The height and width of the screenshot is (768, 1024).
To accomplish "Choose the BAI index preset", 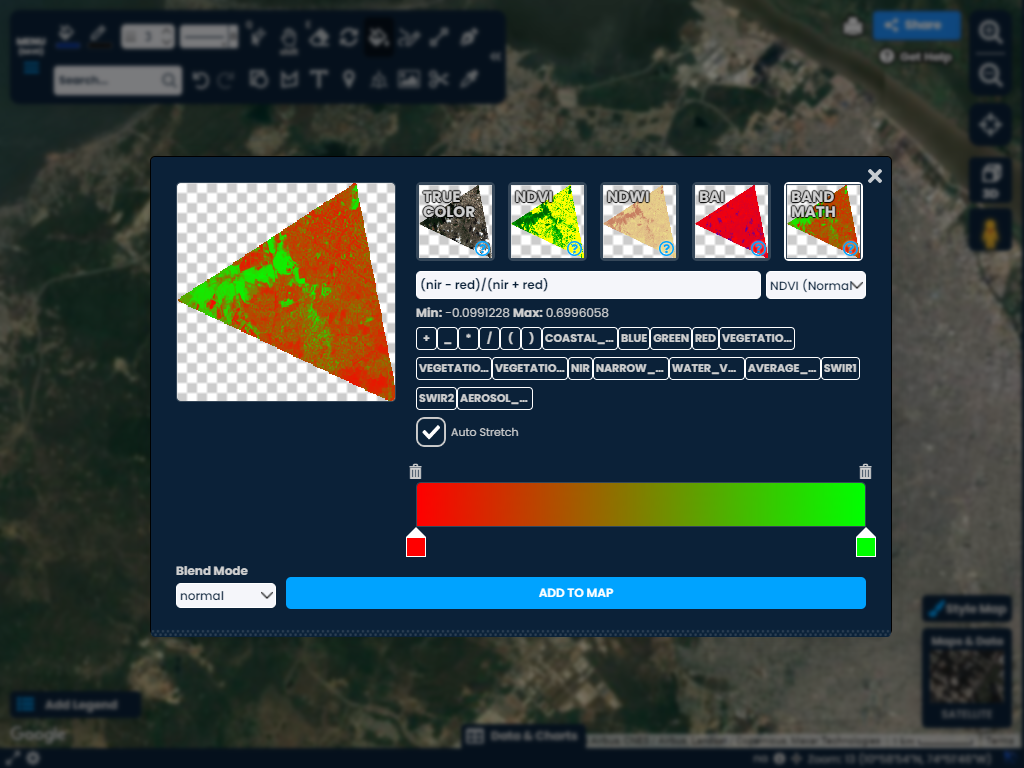I will (x=731, y=220).
